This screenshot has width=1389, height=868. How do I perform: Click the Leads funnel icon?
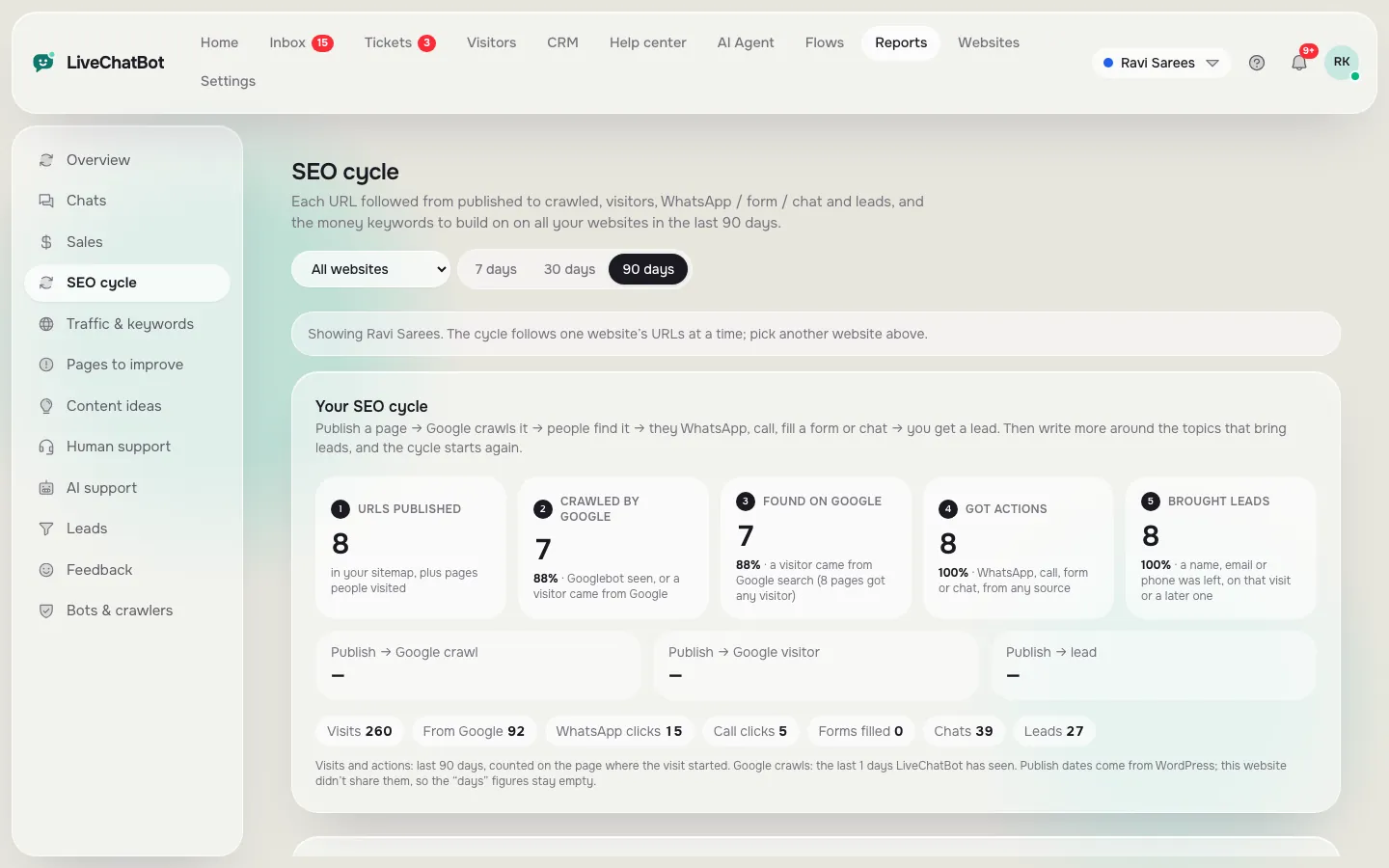[x=46, y=529]
